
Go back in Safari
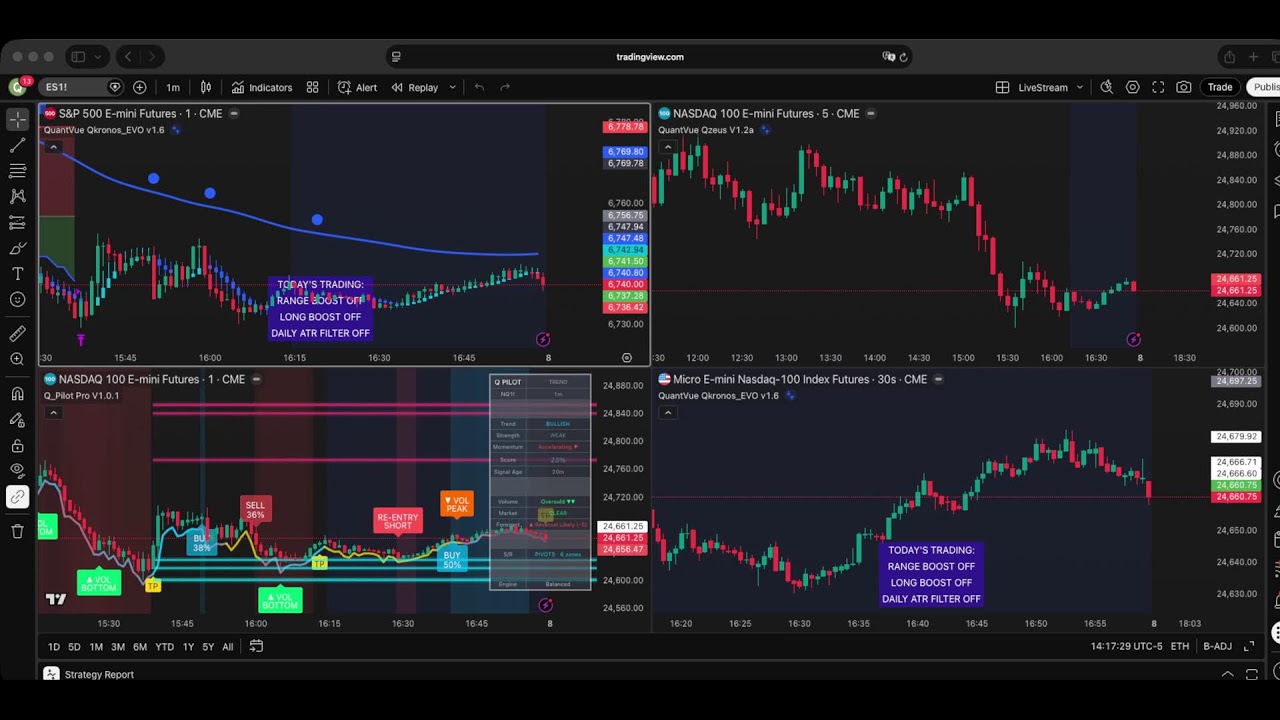[128, 57]
